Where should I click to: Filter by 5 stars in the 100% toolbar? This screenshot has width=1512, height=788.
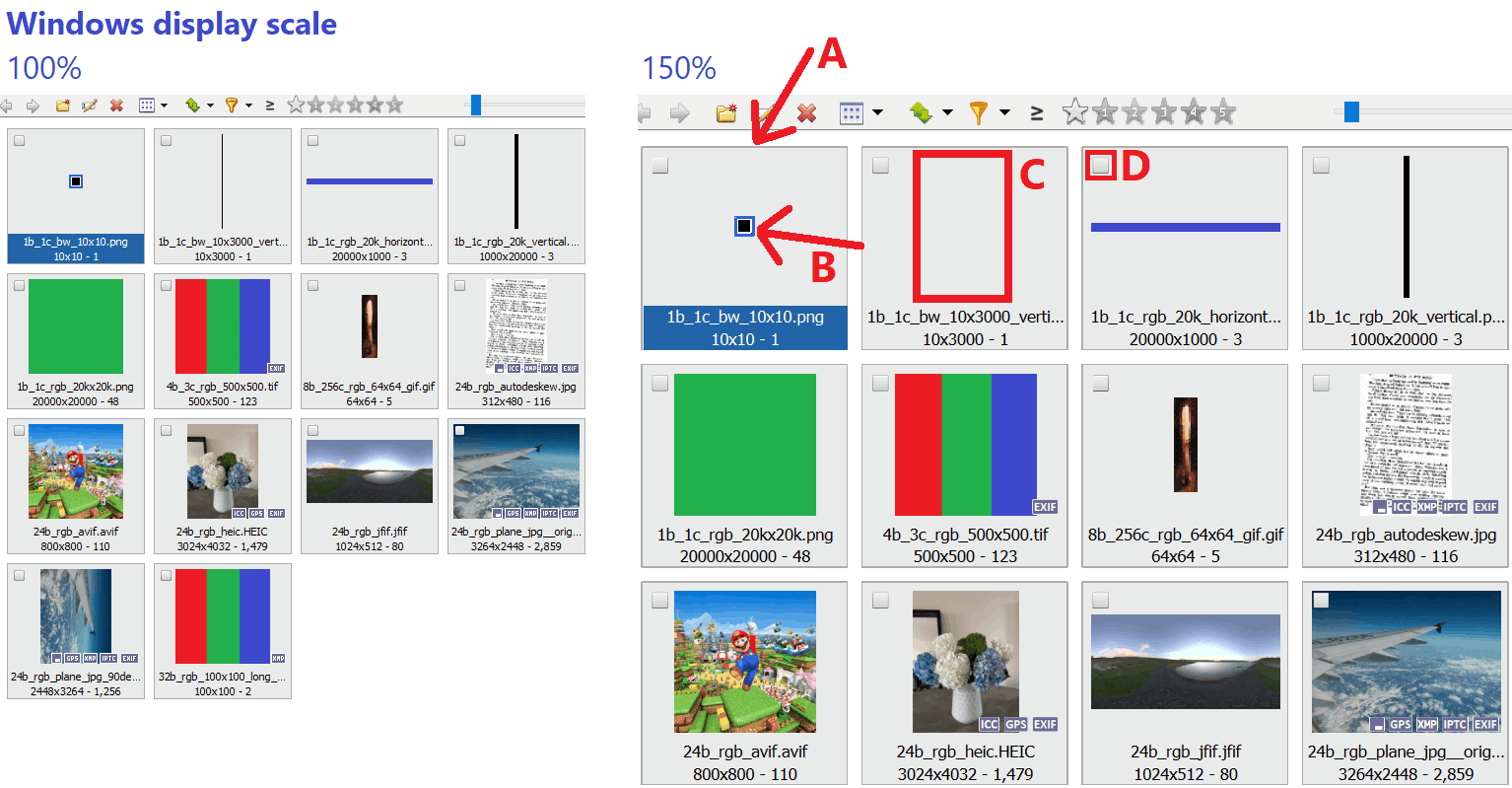394,105
